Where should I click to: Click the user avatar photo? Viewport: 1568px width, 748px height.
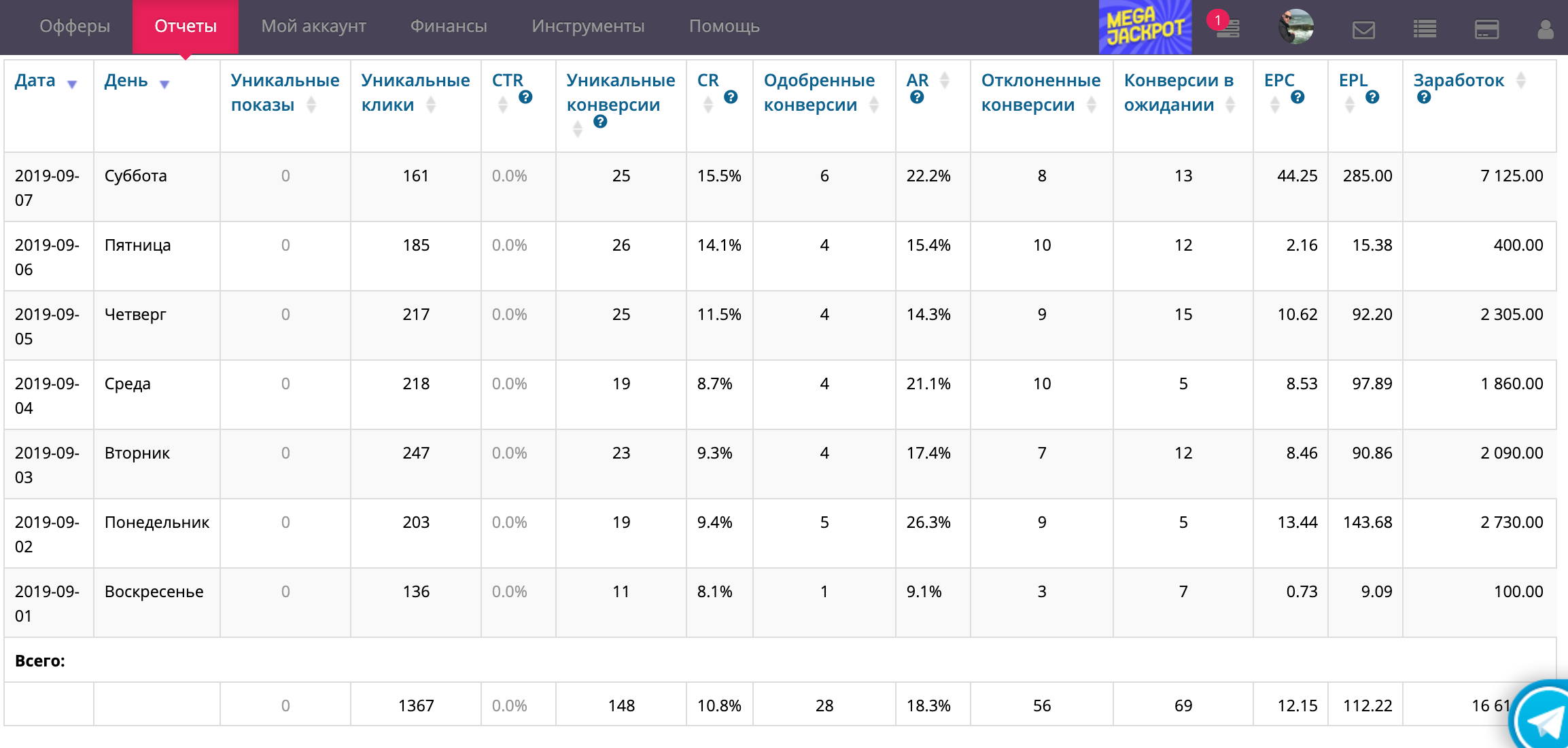coord(1295,27)
